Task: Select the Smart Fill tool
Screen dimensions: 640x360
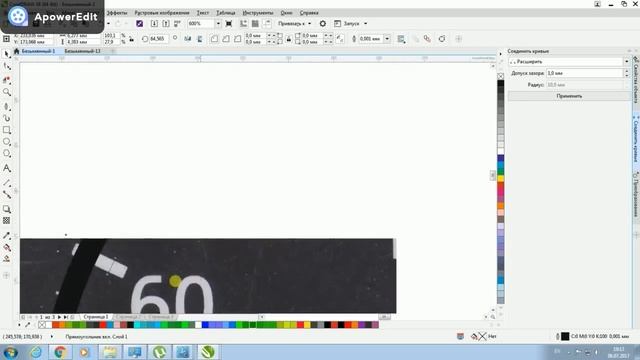Action: tap(7, 259)
